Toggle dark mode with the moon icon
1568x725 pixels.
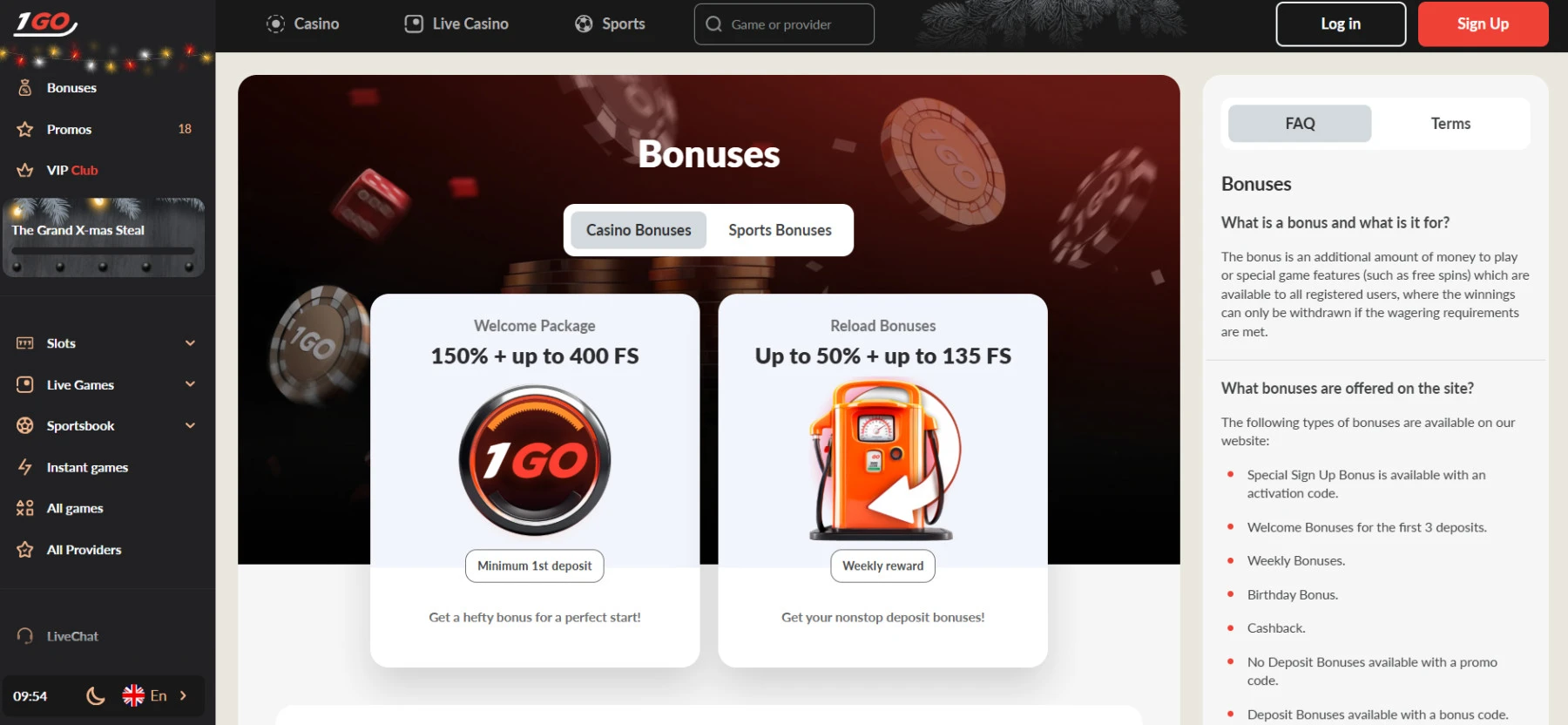[x=96, y=695]
